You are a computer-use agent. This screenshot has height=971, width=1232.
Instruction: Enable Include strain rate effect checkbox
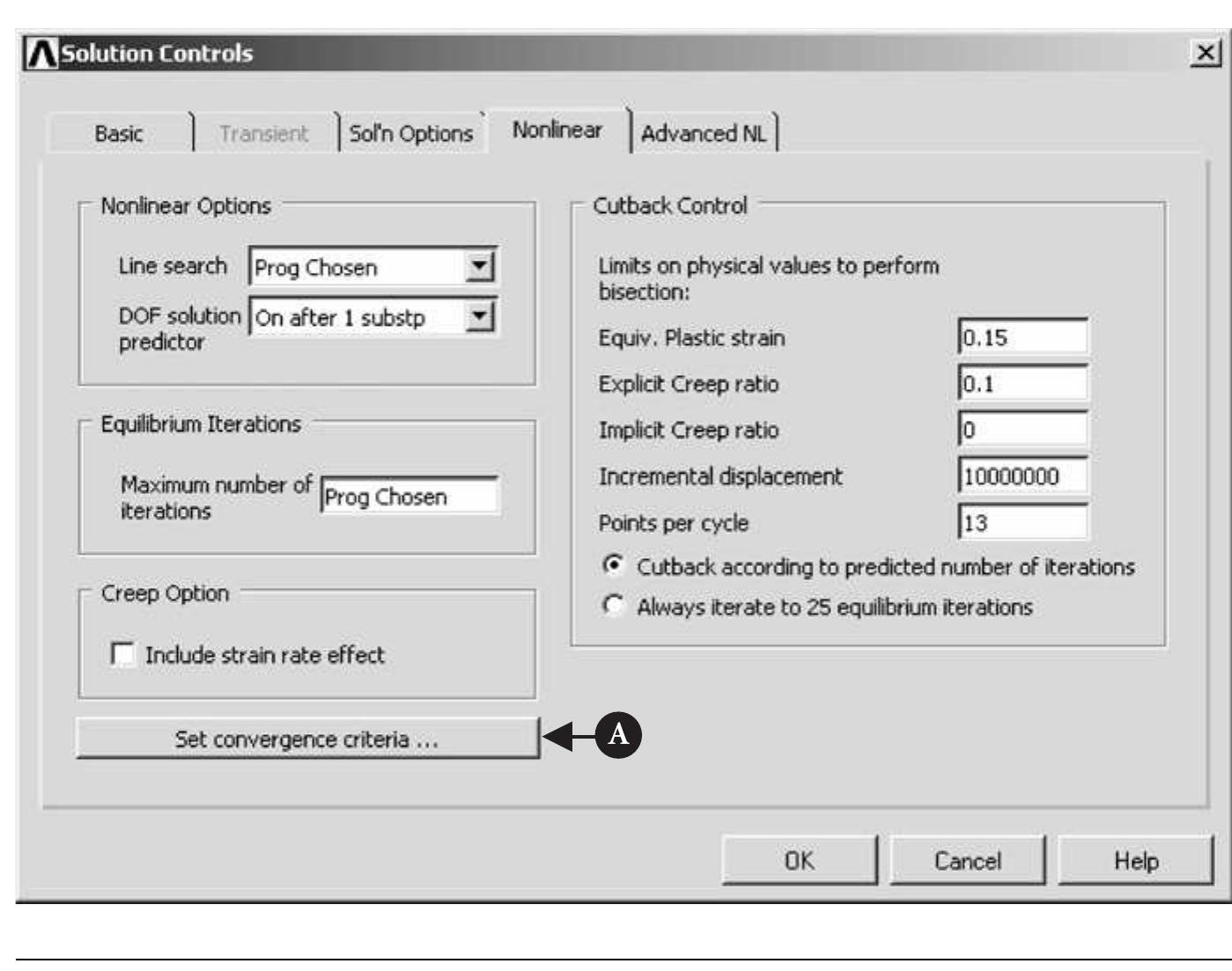coord(122,655)
